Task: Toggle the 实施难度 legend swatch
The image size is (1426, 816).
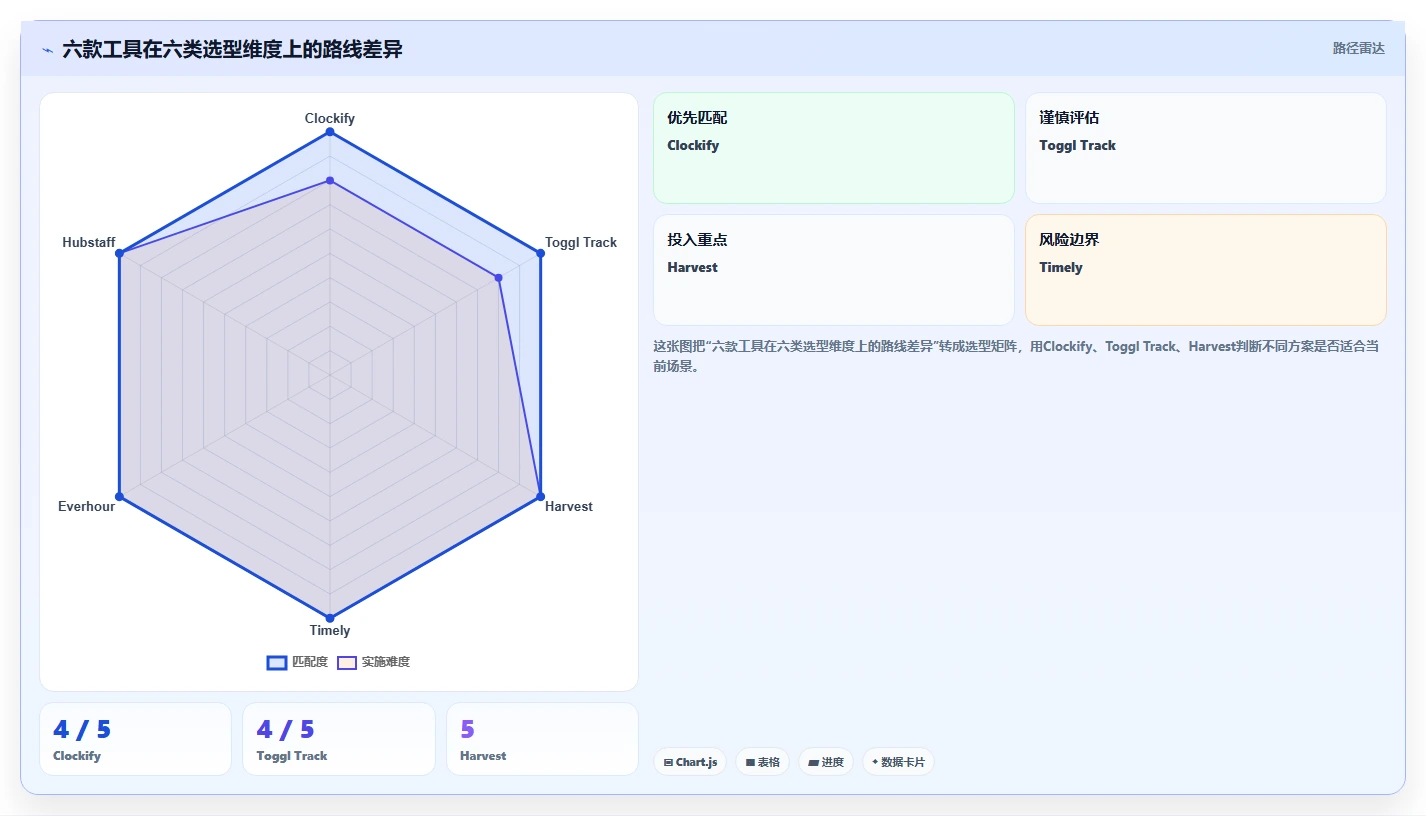Action: point(347,662)
